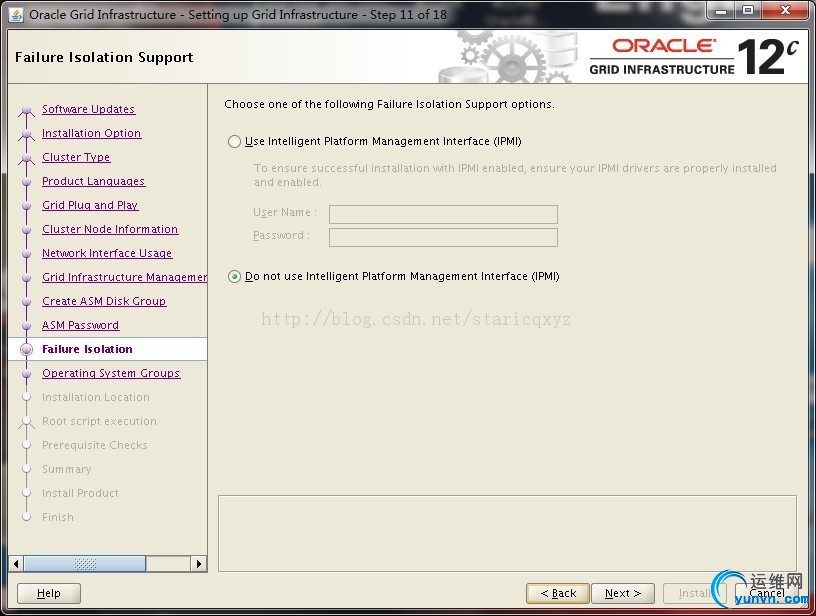Viewport: 816px width, 616px height.
Task: Select Use Intelligent Platform Management Interface radio
Action: (x=234, y=142)
